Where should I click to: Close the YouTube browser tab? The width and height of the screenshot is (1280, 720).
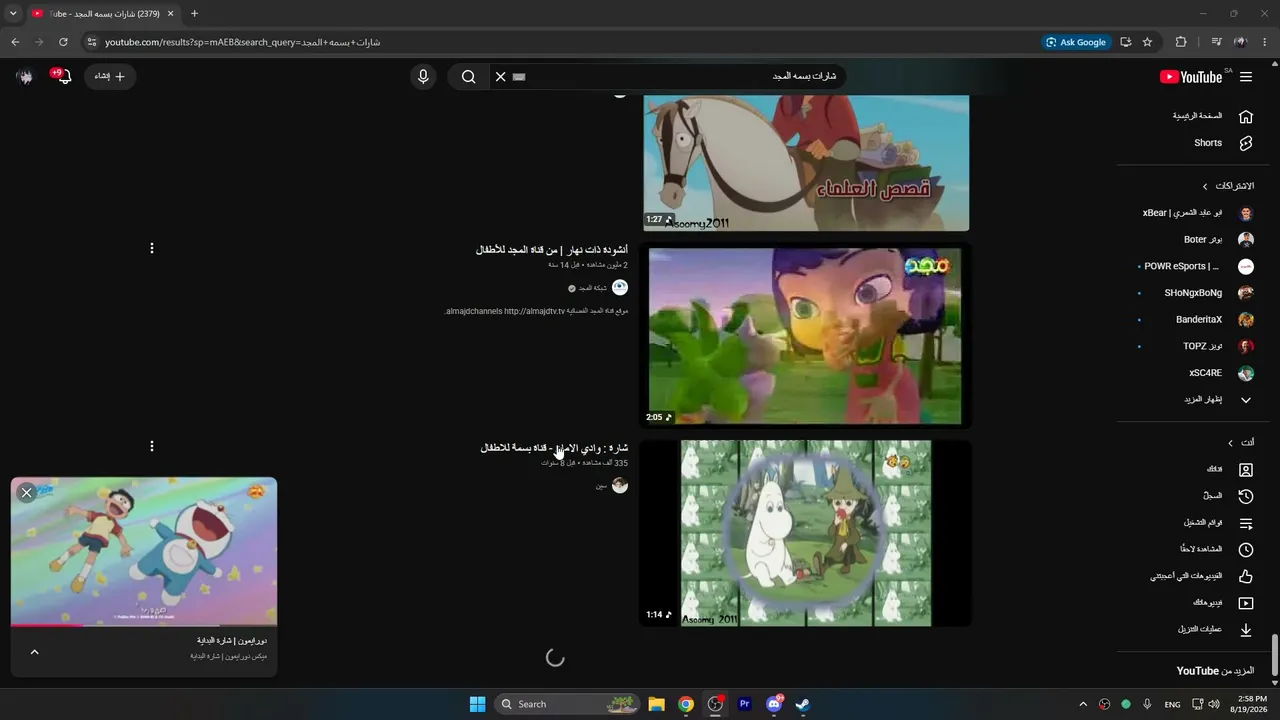pyautogui.click(x=170, y=14)
